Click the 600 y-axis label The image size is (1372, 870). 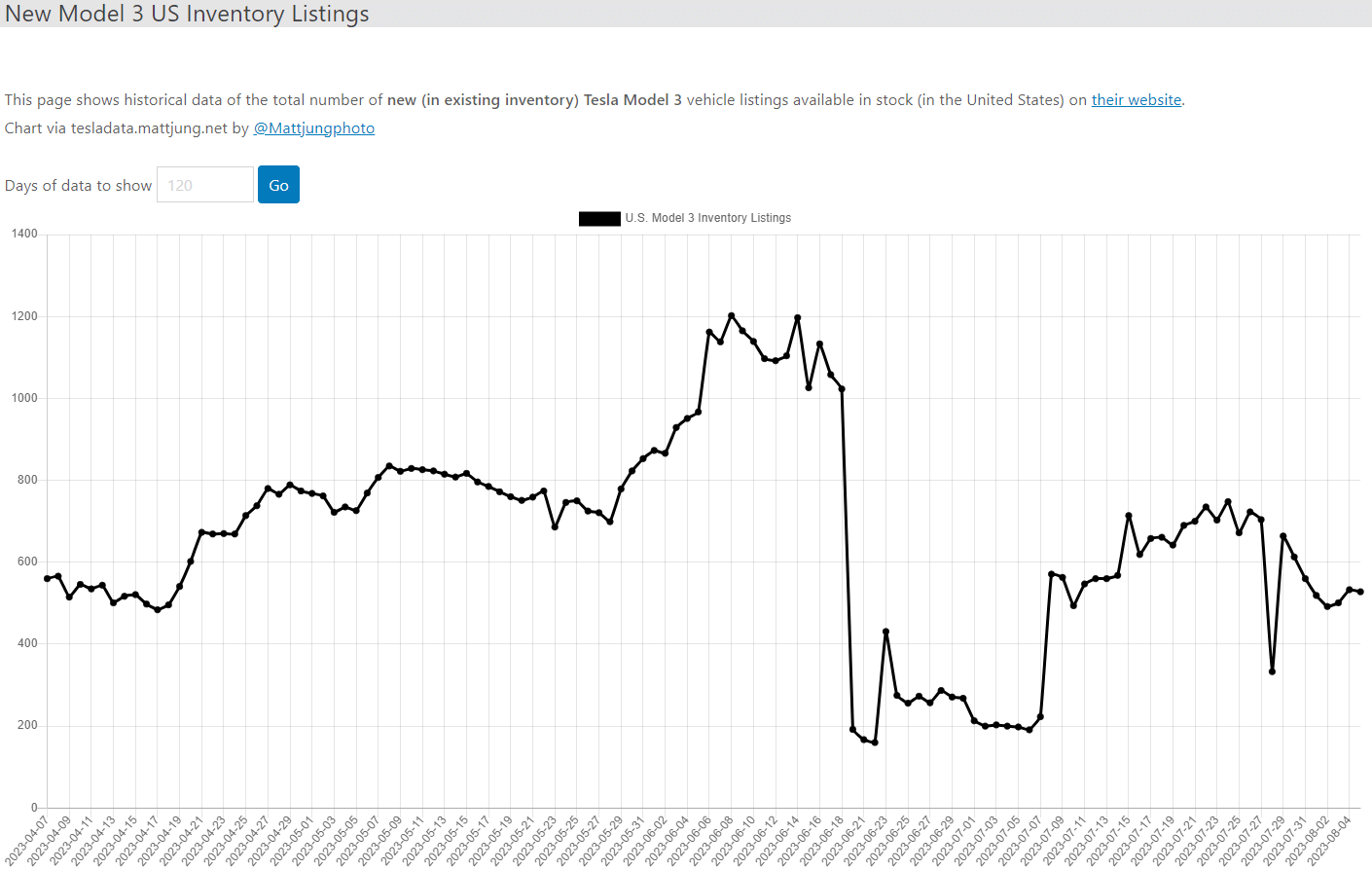click(28, 562)
